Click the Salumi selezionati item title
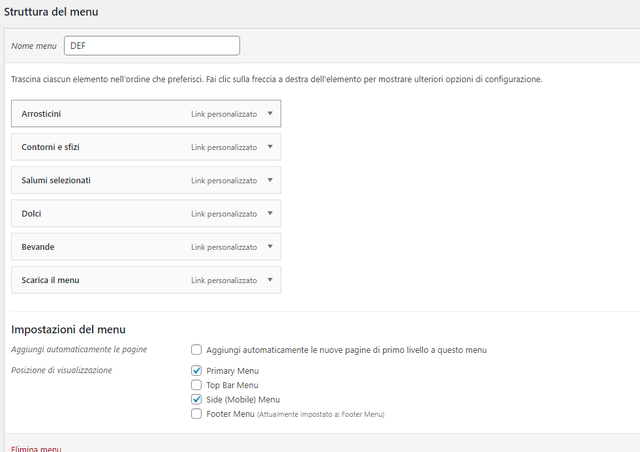Viewport: 640px width, 452px height. coord(56,180)
